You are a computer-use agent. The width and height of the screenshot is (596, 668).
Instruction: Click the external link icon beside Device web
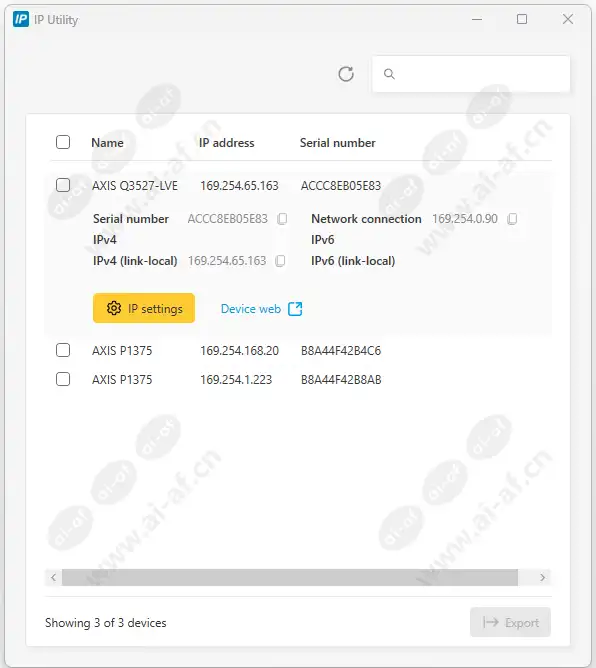[x=295, y=309]
